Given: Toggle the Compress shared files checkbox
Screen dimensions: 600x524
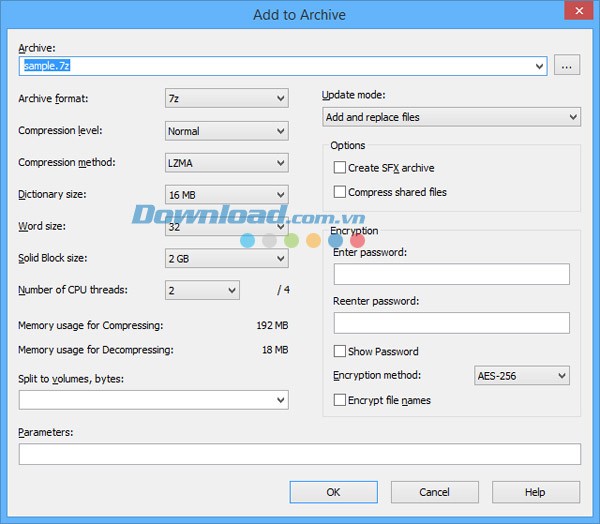Looking at the screenshot, I should [340, 192].
